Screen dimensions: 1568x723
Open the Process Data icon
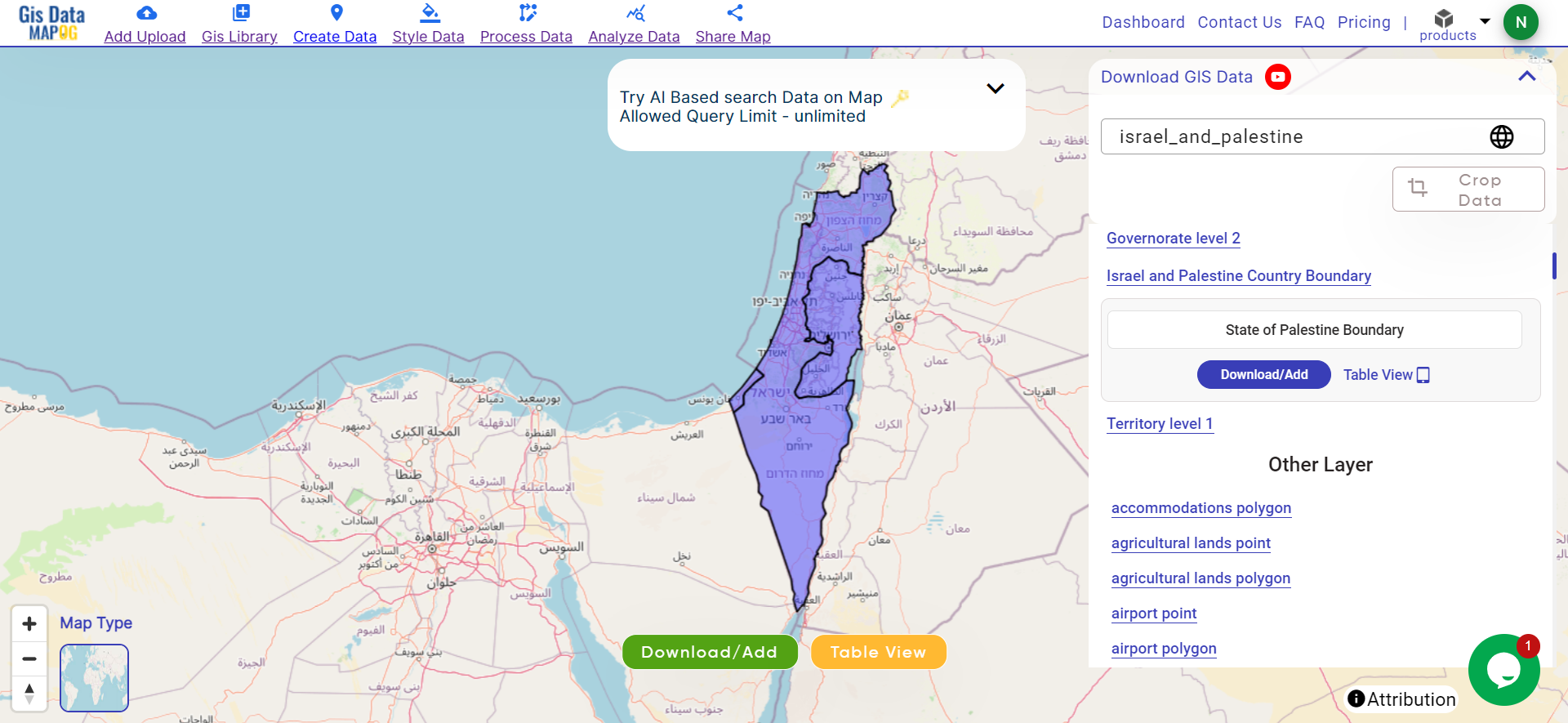[x=528, y=13]
